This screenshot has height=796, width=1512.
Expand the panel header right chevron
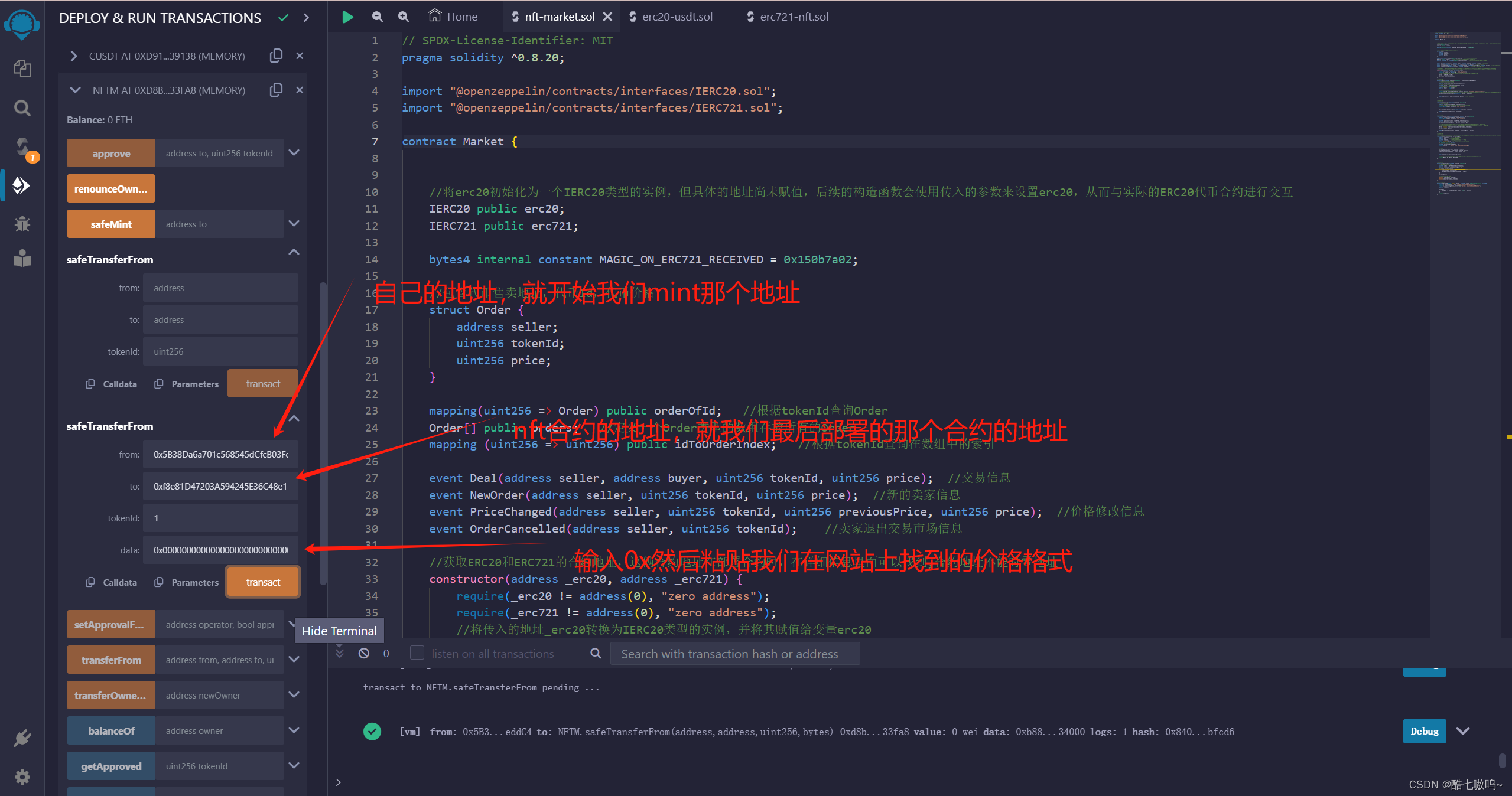point(306,18)
